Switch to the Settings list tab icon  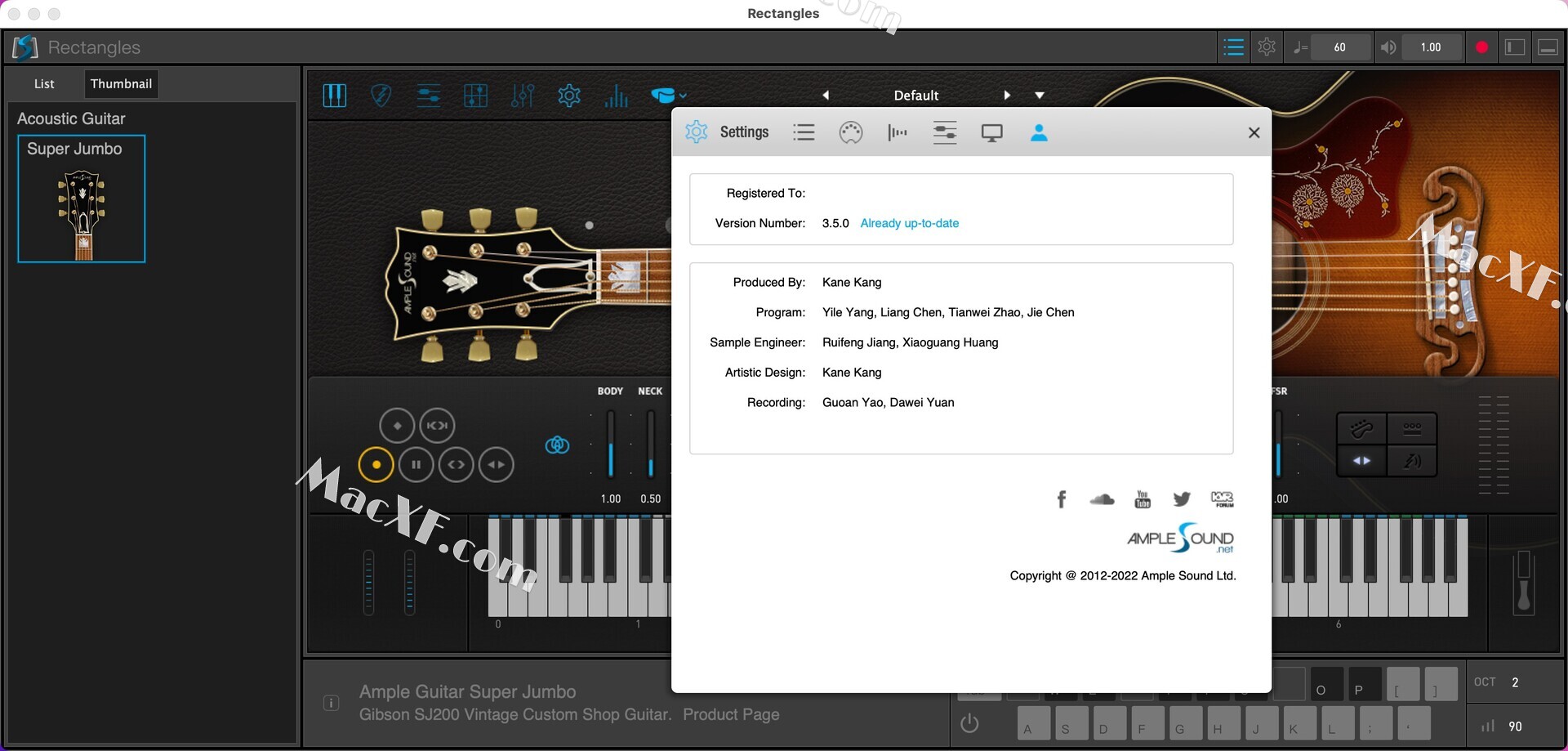pos(804,132)
